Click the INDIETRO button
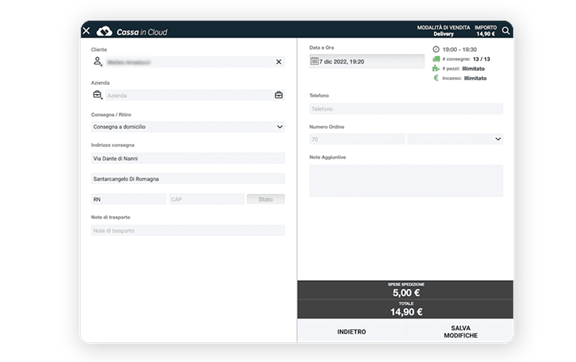576x362 pixels. [x=352, y=331]
